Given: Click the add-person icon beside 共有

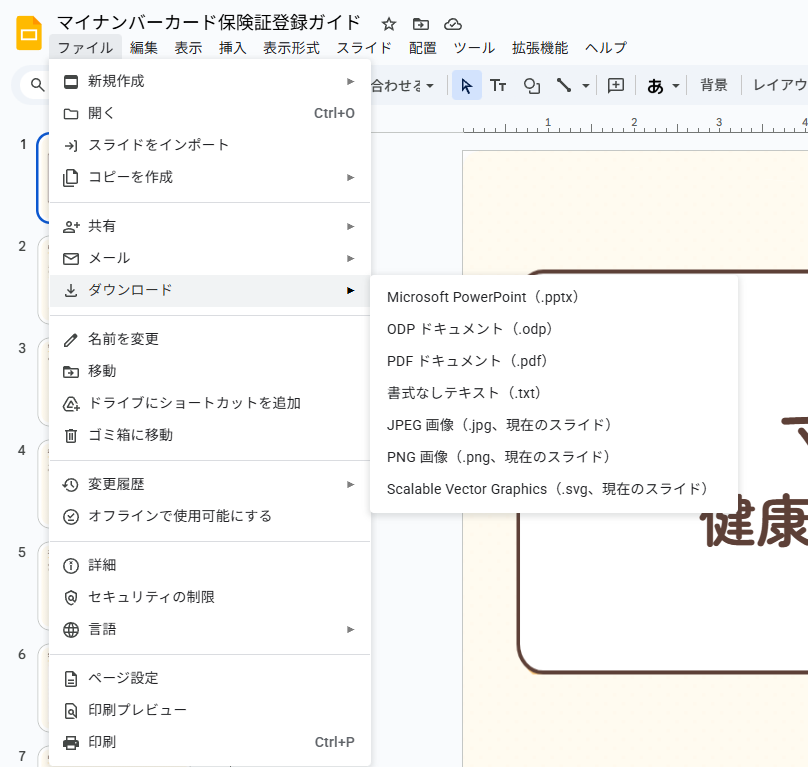Looking at the screenshot, I should [71, 227].
